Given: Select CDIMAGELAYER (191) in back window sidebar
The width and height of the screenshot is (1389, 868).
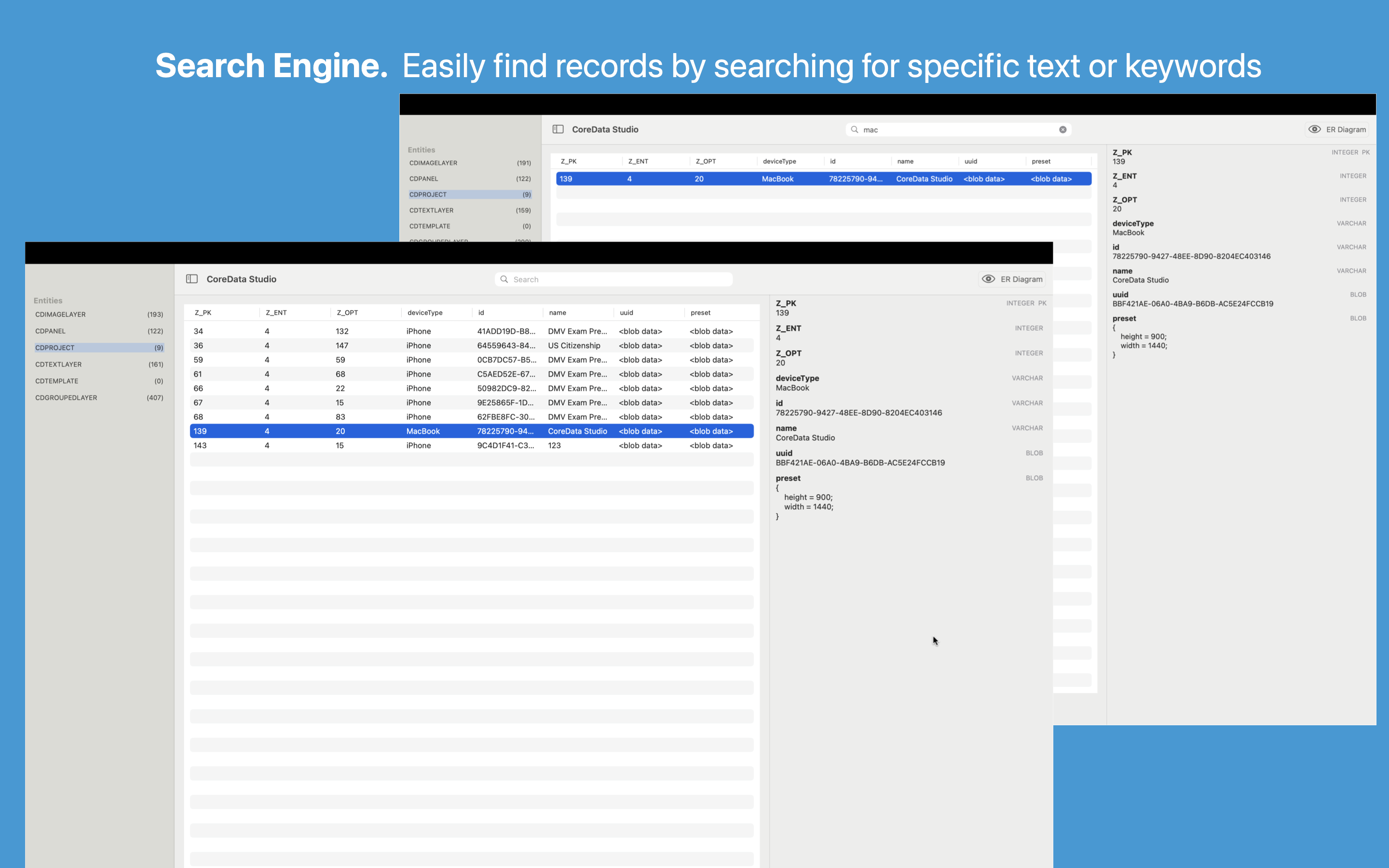Looking at the screenshot, I should click(x=470, y=163).
